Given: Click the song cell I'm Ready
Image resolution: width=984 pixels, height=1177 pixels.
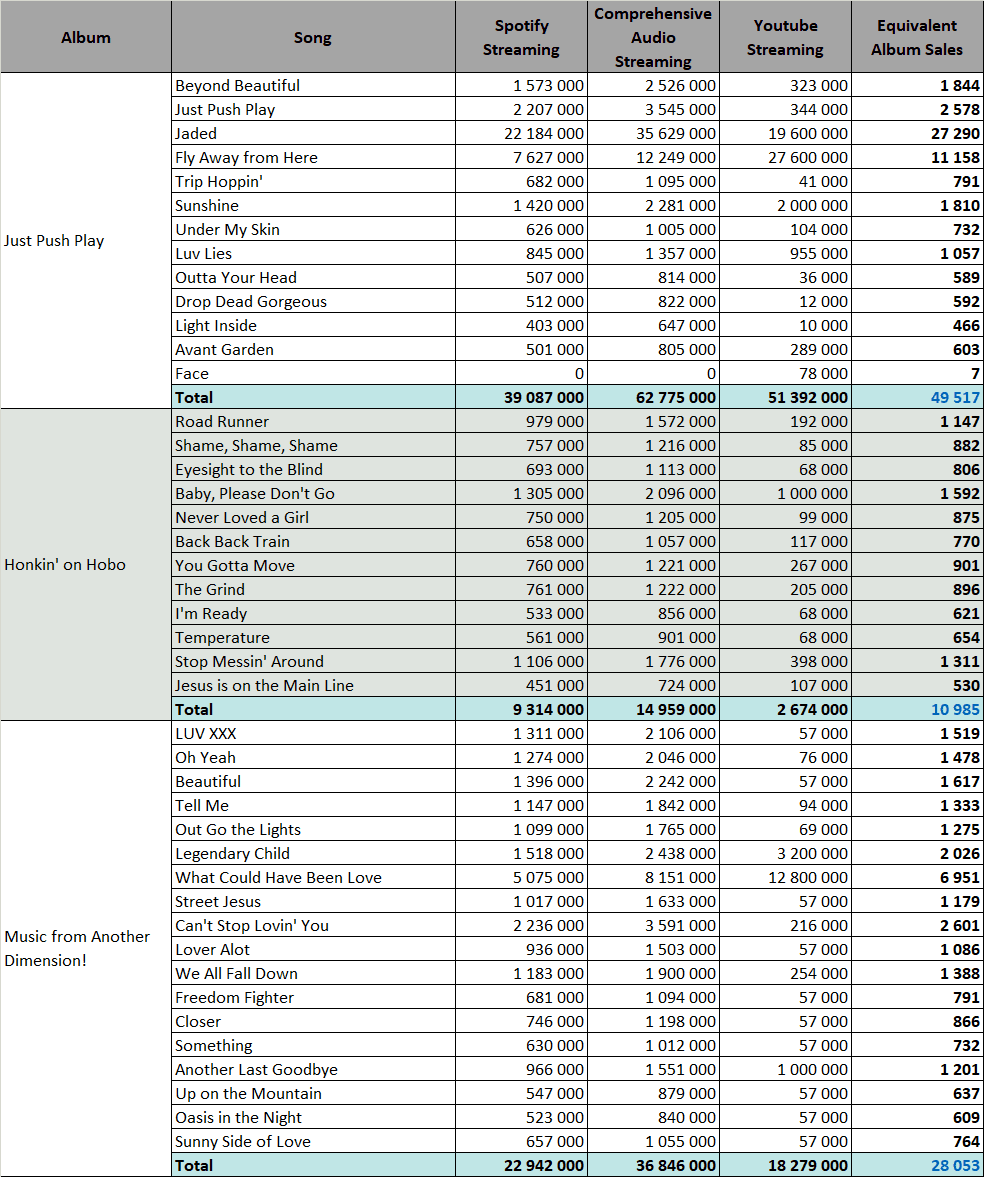Looking at the screenshot, I should (313, 614).
